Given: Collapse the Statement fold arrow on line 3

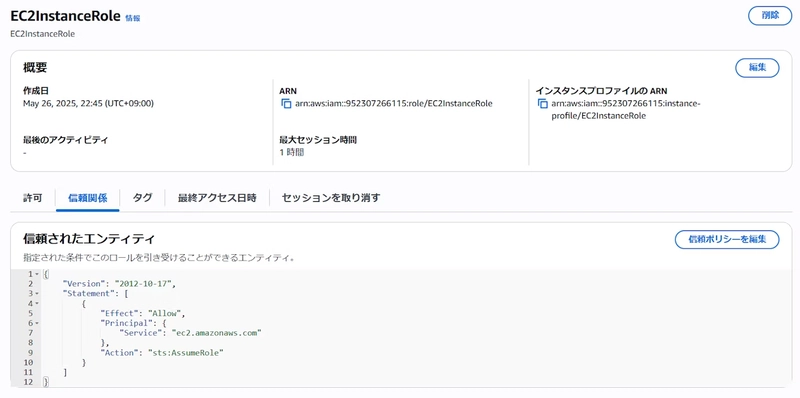Looking at the screenshot, I should click(x=37, y=294).
